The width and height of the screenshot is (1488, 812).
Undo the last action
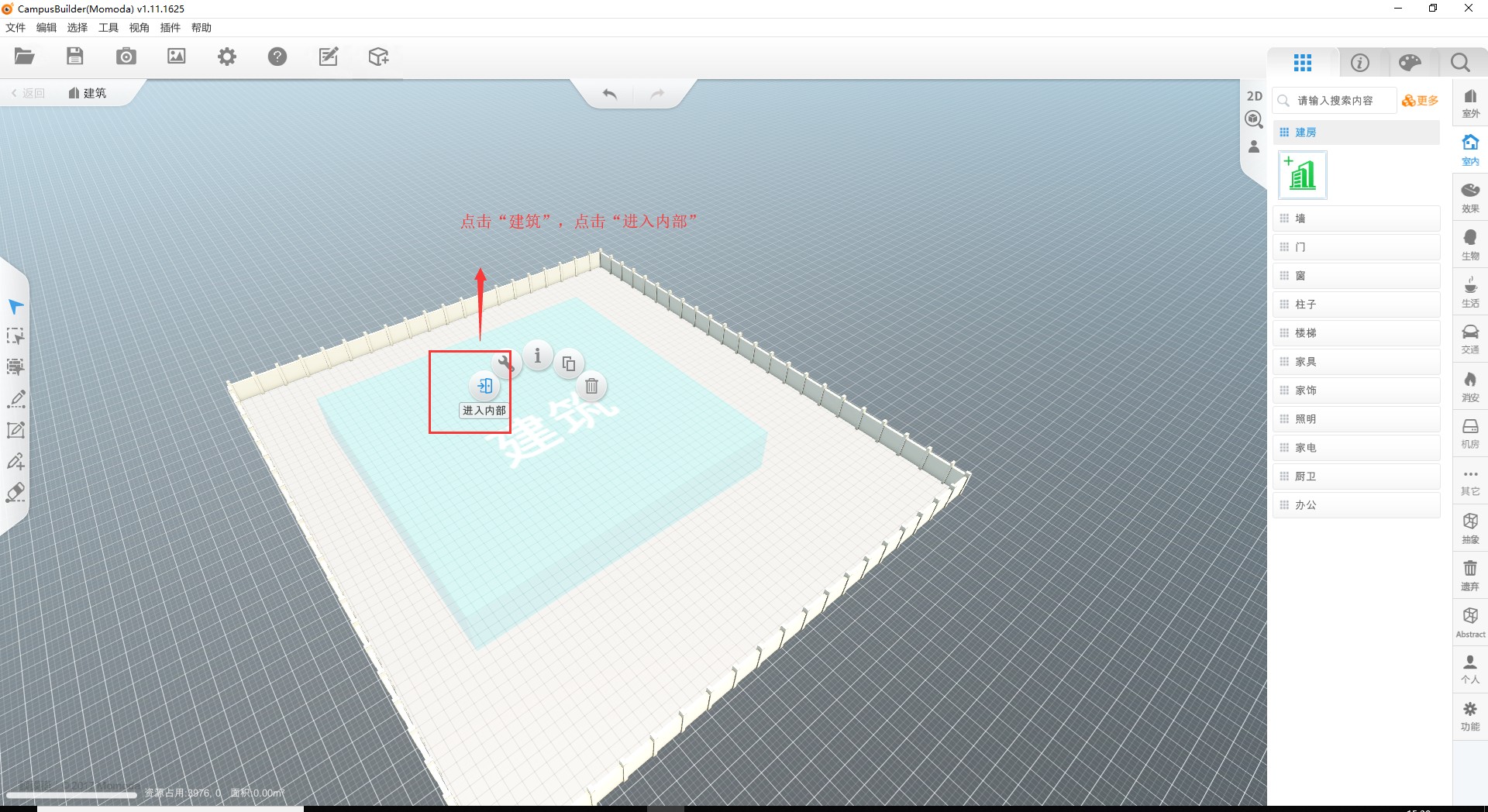(610, 94)
